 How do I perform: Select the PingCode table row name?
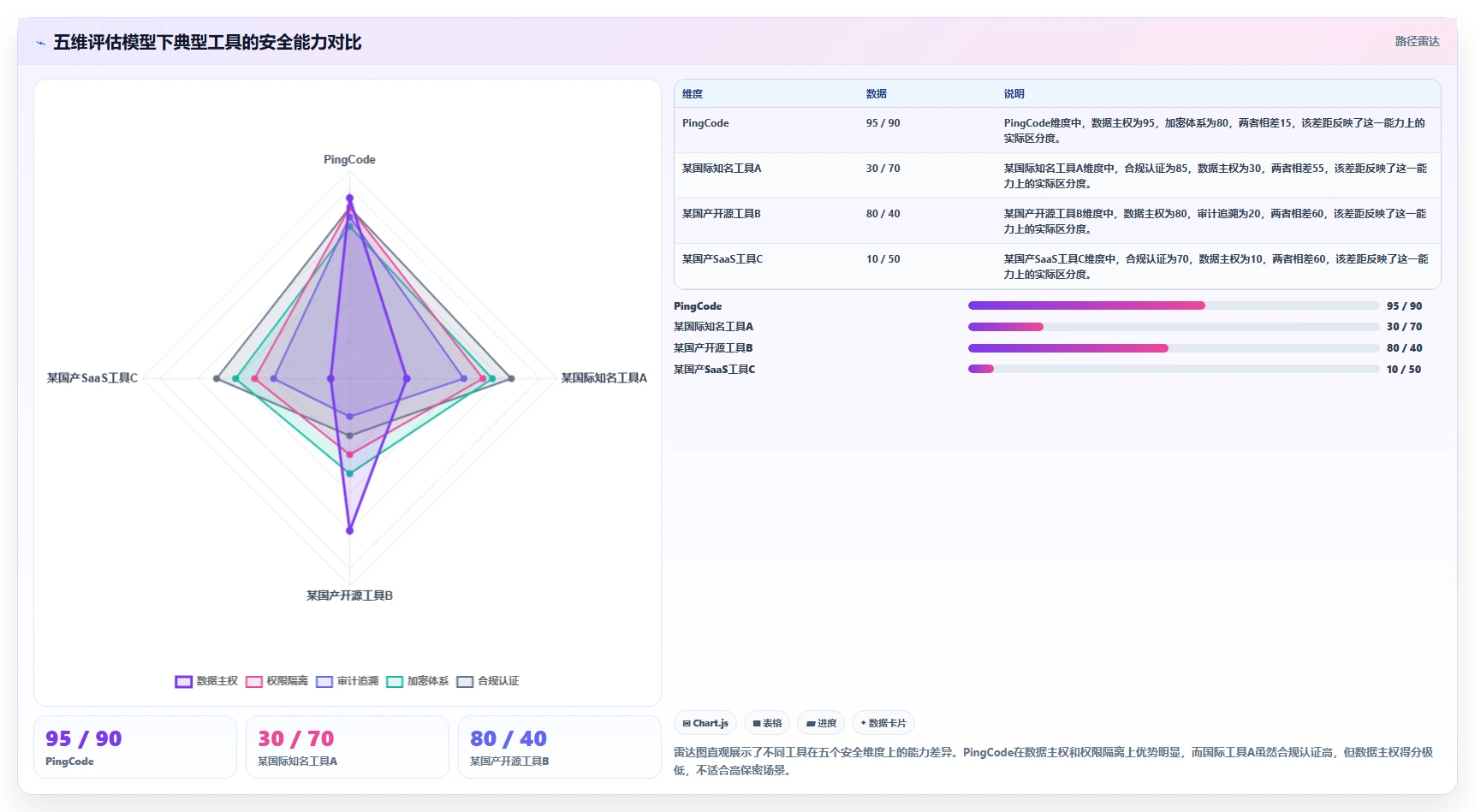coord(705,123)
